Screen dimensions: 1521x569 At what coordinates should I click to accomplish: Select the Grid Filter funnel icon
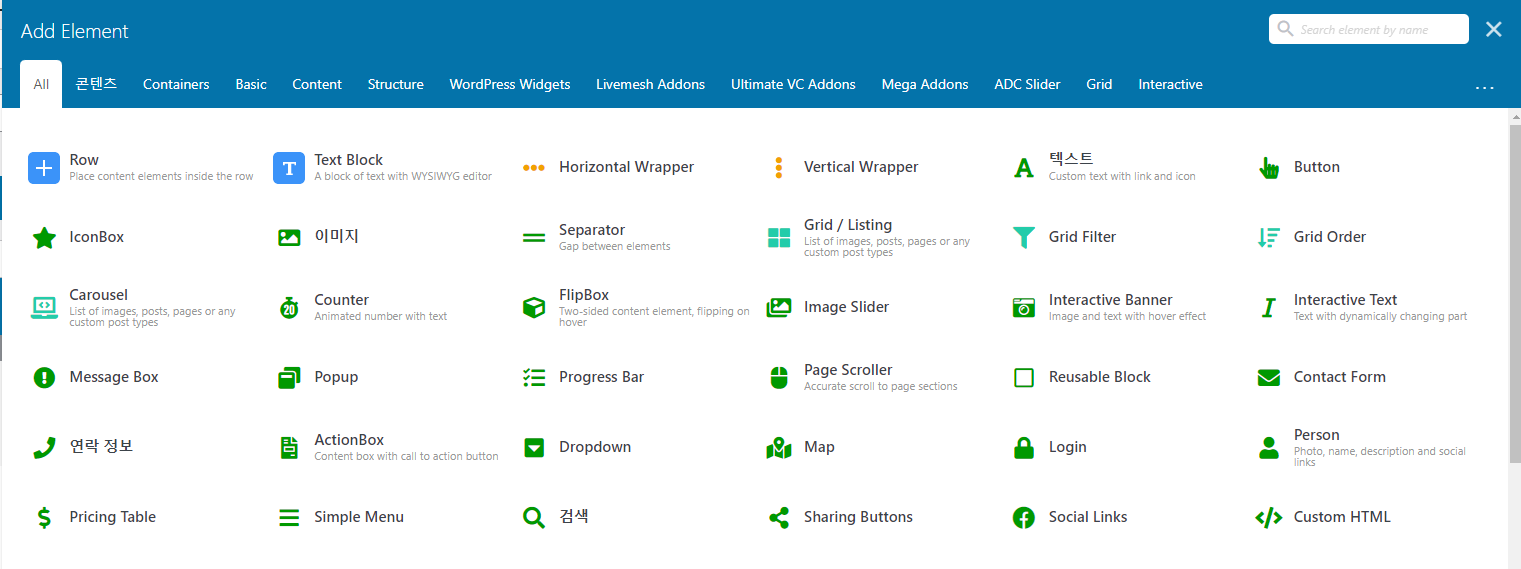click(x=1024, y=238)
